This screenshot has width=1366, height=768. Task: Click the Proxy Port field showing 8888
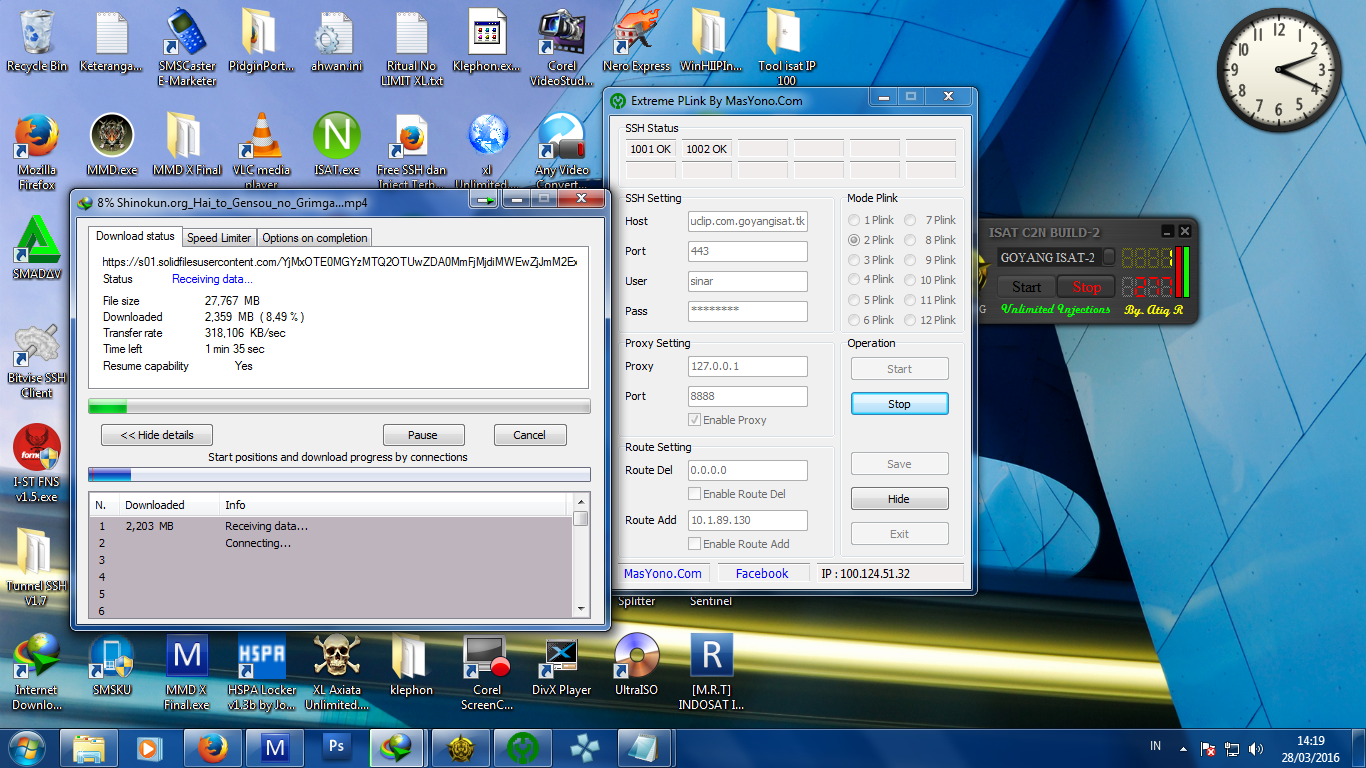747,396
